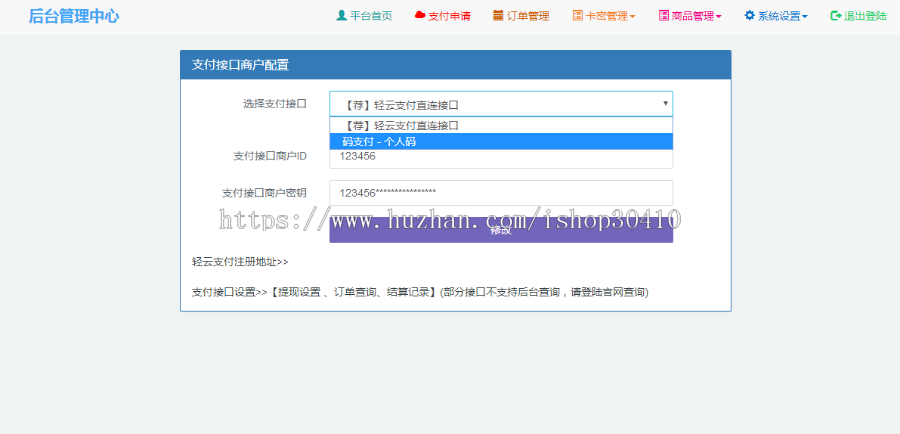900x434 pixels.
Task: Open 提现设置 link
Action: 298,292
